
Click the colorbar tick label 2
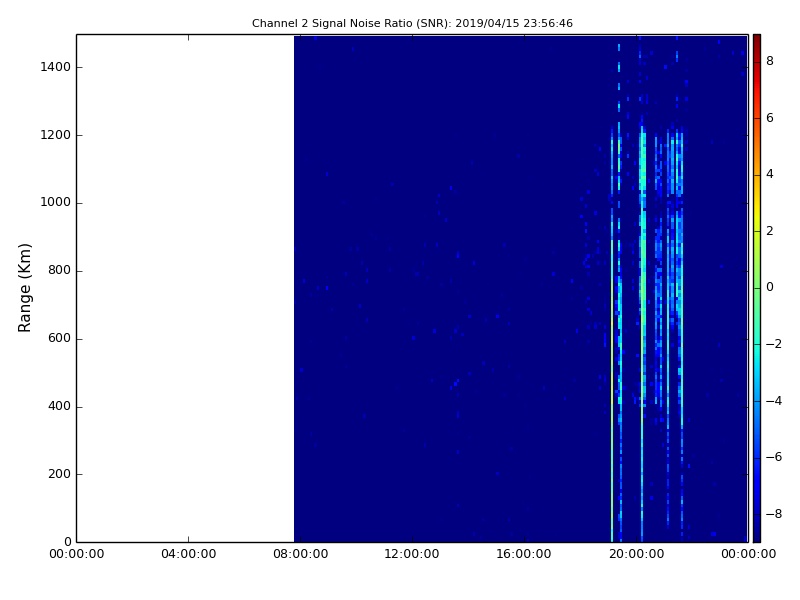click(x=770, y=231)
